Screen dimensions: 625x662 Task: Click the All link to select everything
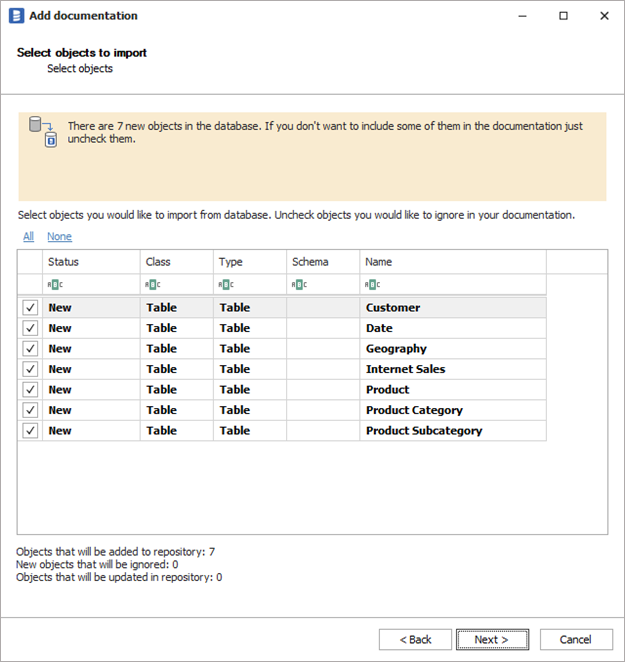click(x=29, y=237)
